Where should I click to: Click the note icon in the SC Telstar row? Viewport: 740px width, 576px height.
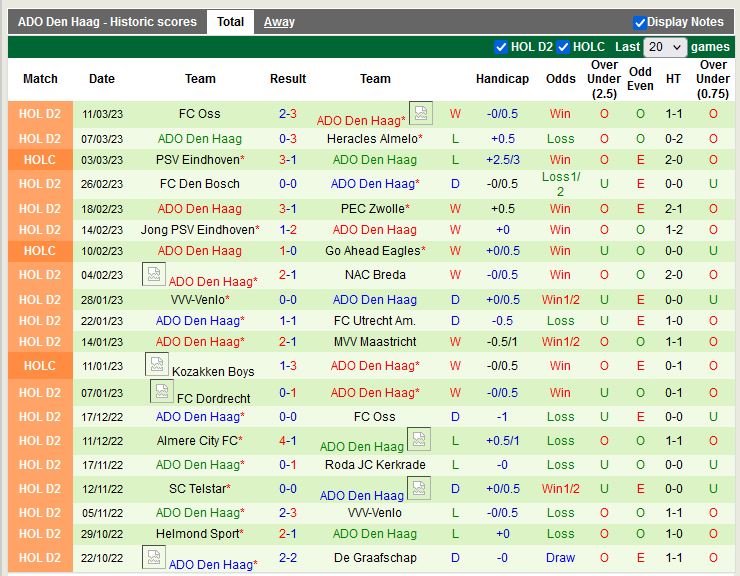[x=419, y=488]
